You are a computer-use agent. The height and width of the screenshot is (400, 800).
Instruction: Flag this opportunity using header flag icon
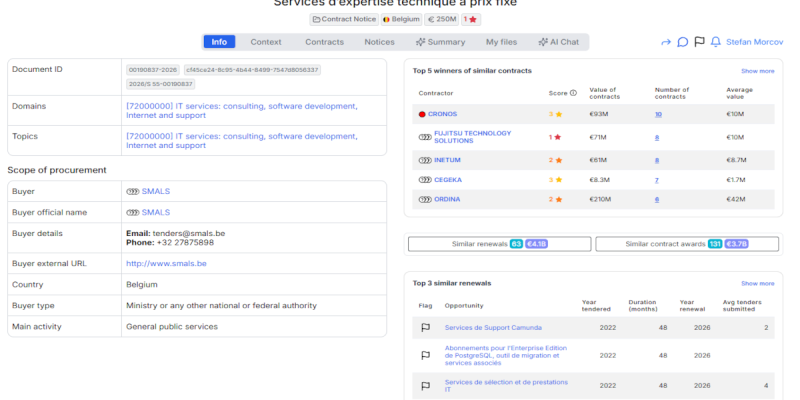tap(699, 41)
